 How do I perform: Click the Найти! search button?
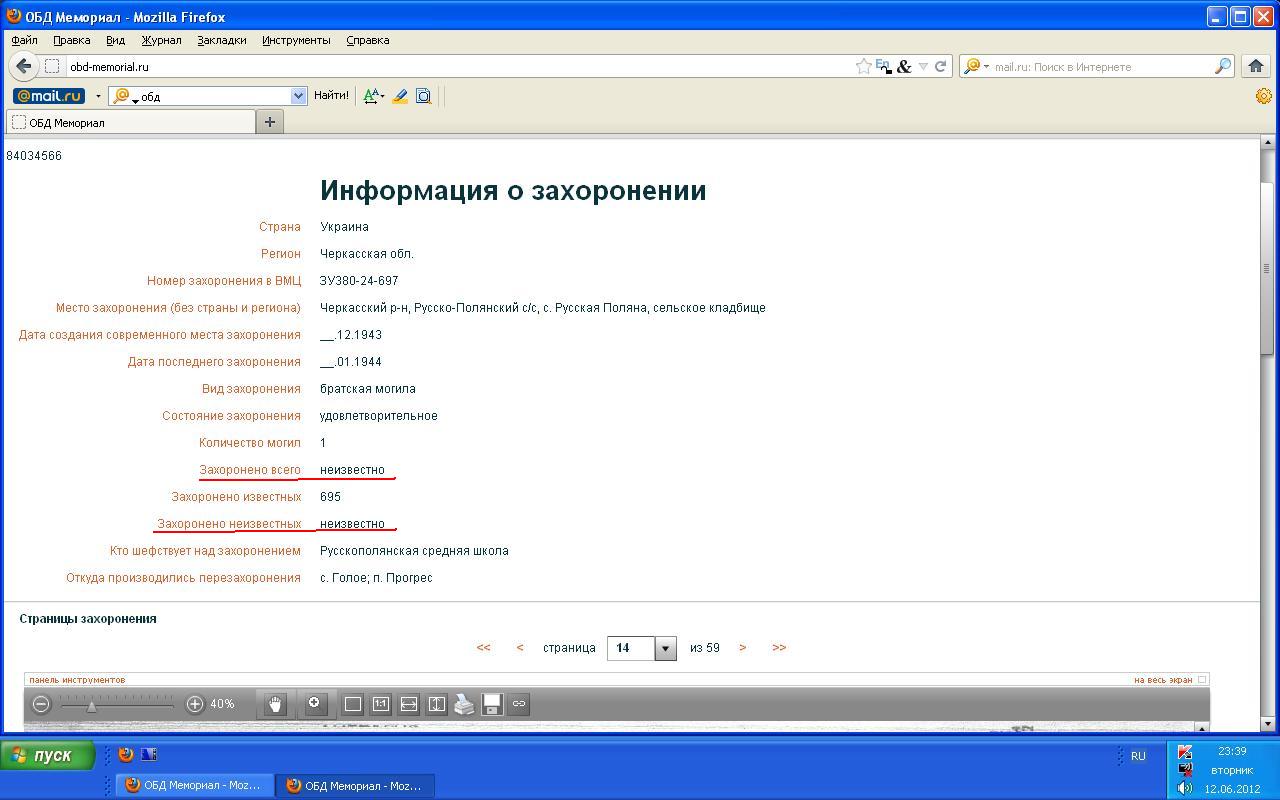(331, 96)
